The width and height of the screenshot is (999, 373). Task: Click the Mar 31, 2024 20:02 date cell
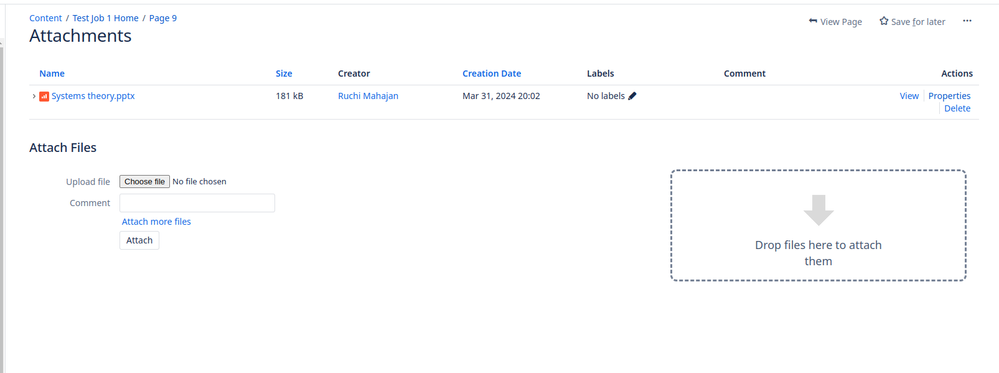501,96
